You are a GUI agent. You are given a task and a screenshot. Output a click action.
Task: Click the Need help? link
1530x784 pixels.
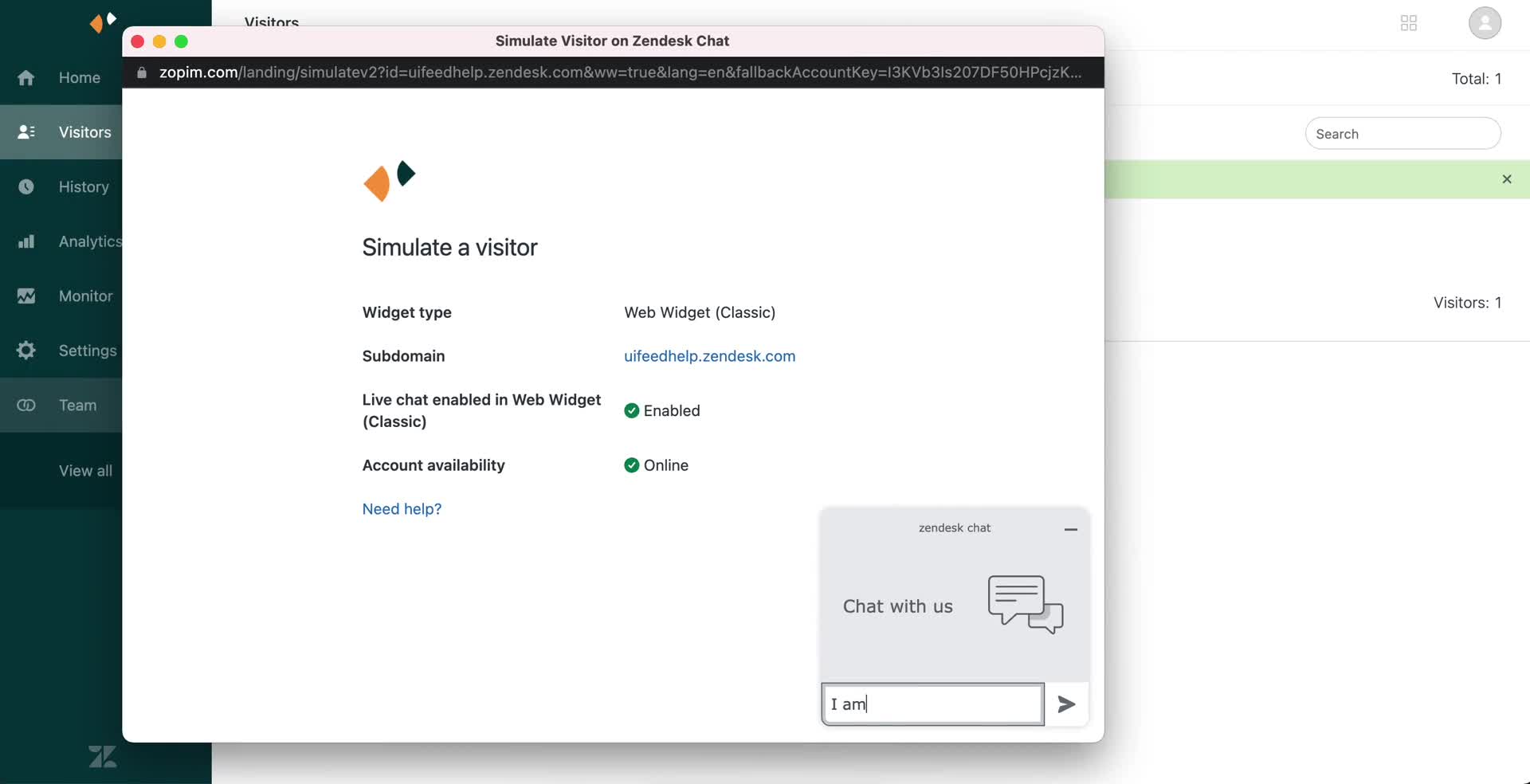[402, 509]
